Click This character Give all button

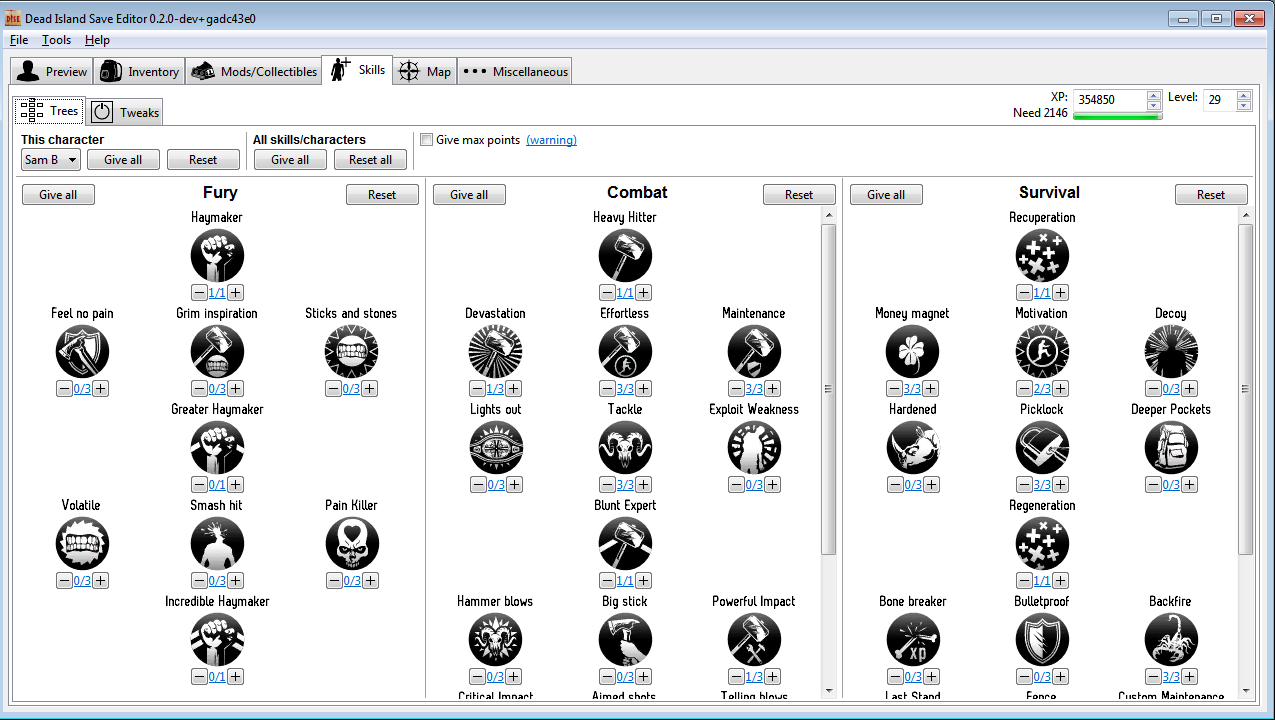(123, 160)
